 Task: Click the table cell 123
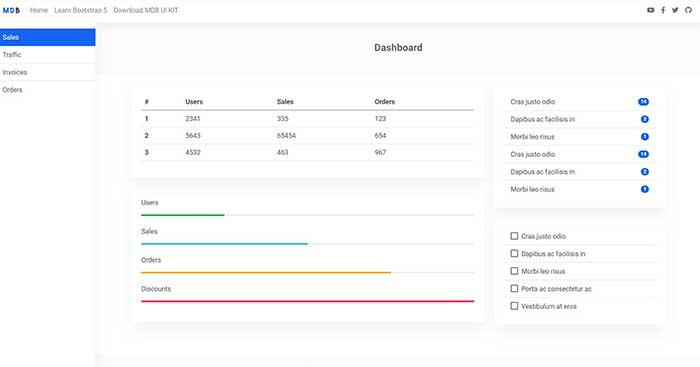point(380,119)
